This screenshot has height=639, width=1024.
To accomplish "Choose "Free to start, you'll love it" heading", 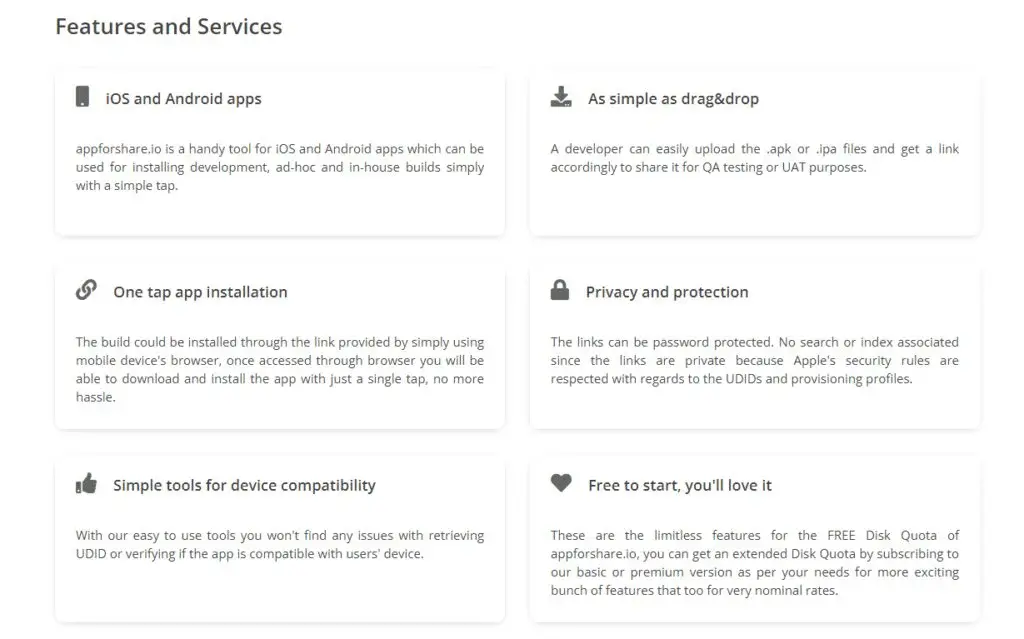I will click(x=680, y=485).
